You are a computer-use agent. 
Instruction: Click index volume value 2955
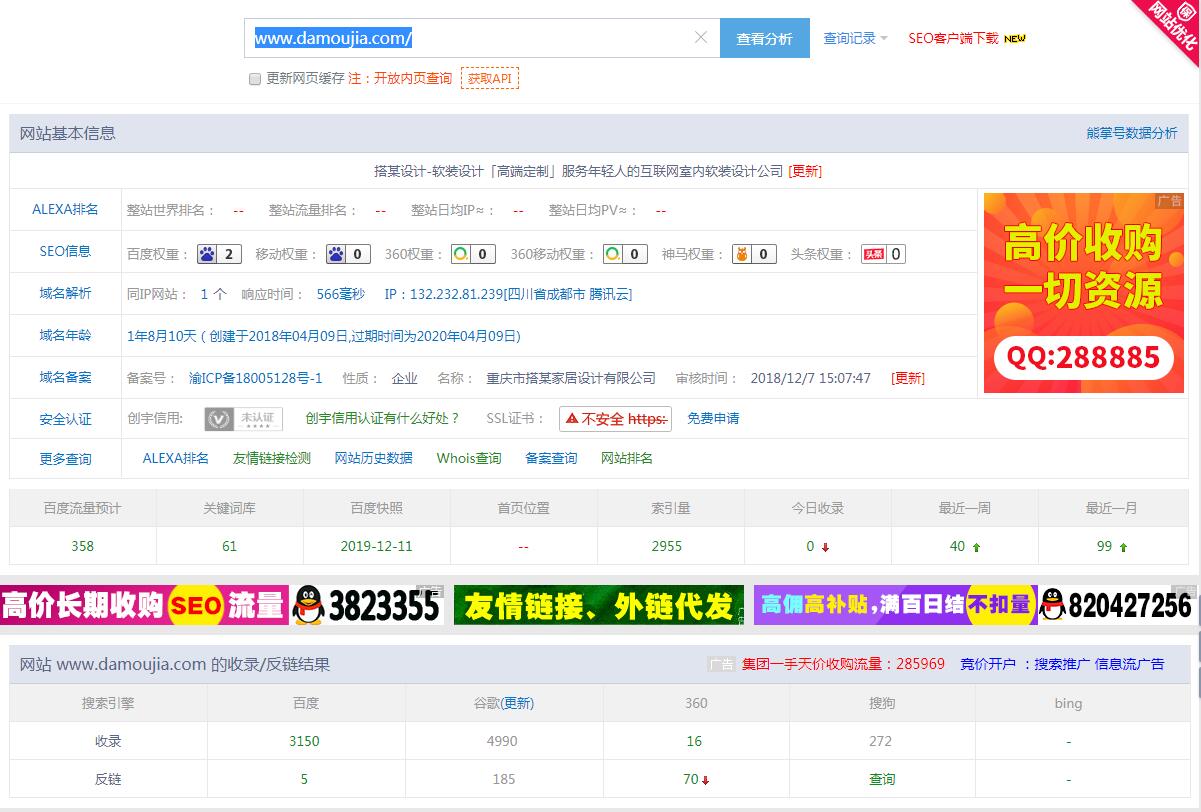click(x=667, y=546)
